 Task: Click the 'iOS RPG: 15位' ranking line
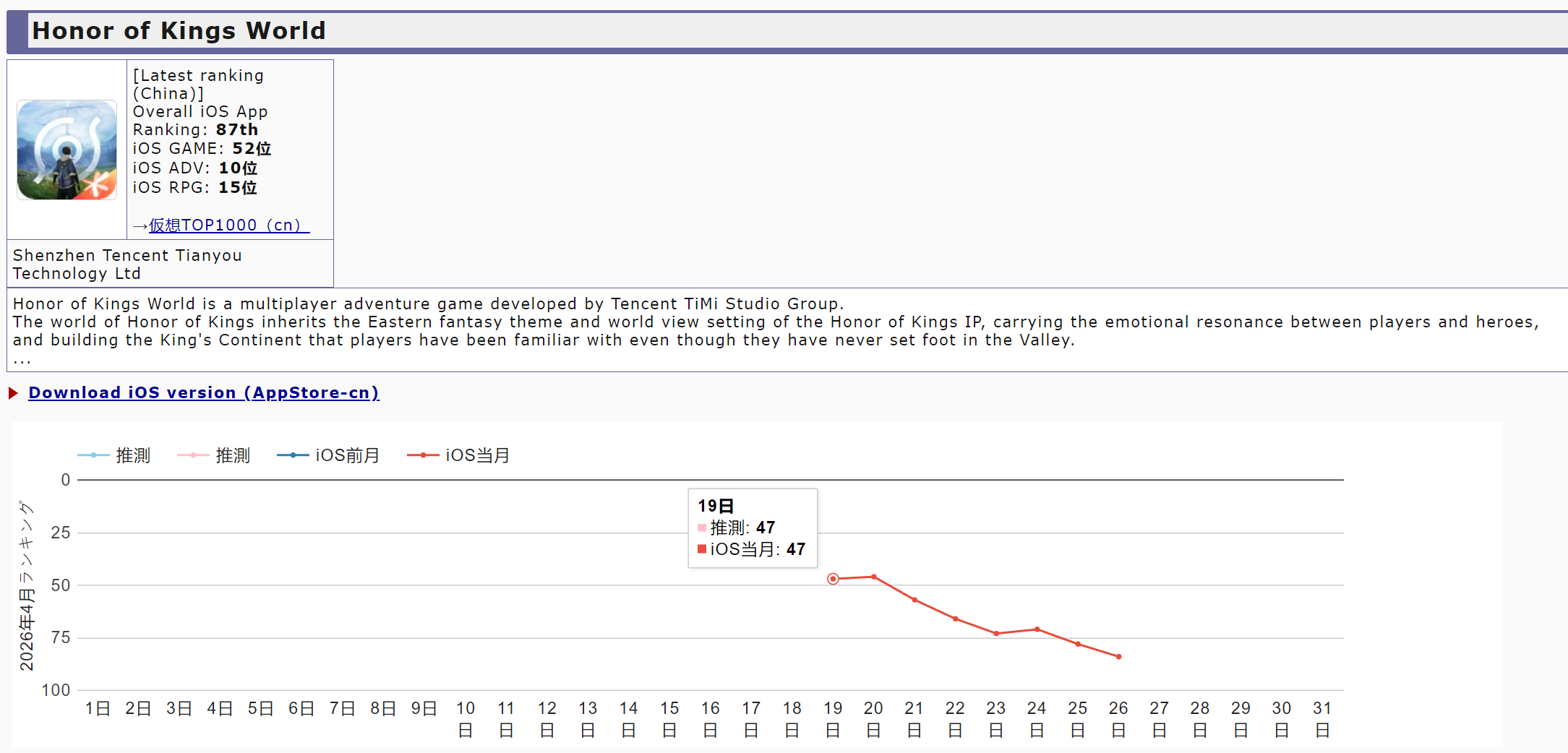(195, 187)
